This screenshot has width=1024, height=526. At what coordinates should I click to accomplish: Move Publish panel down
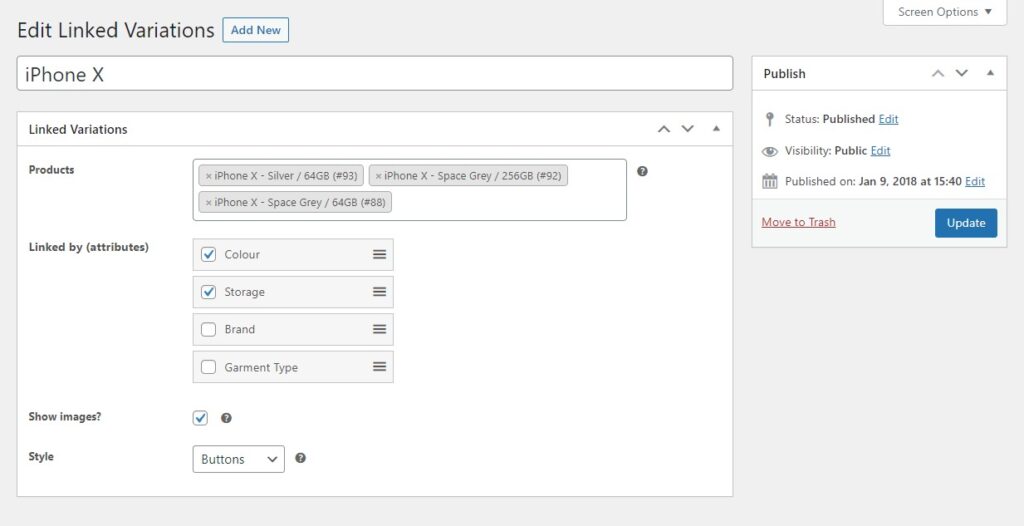pyautogui.click(x=962, y=73)
